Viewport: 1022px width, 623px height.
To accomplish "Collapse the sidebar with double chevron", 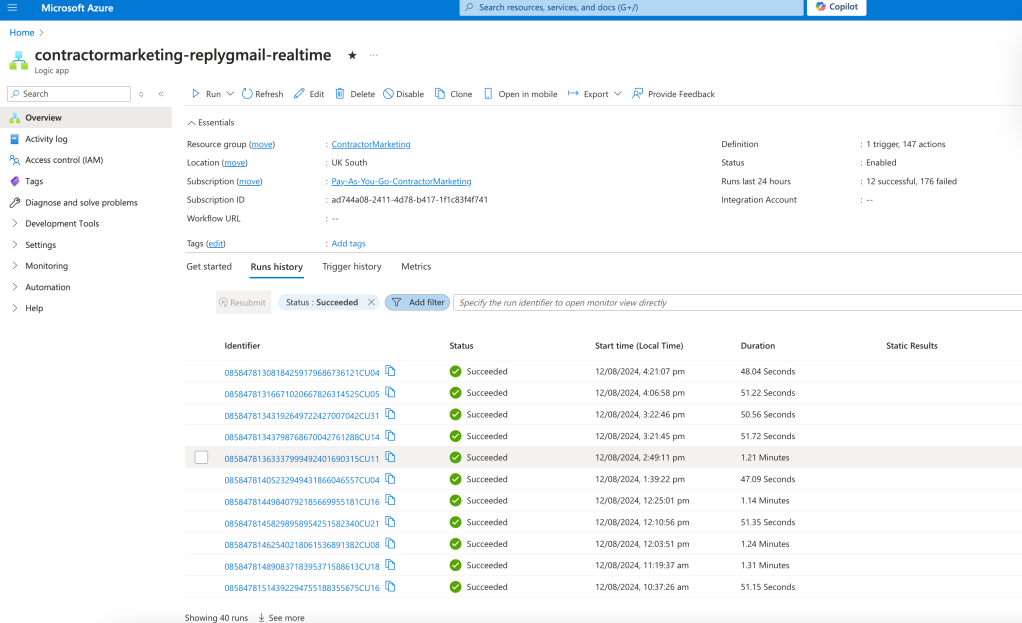I will [161, 94].
